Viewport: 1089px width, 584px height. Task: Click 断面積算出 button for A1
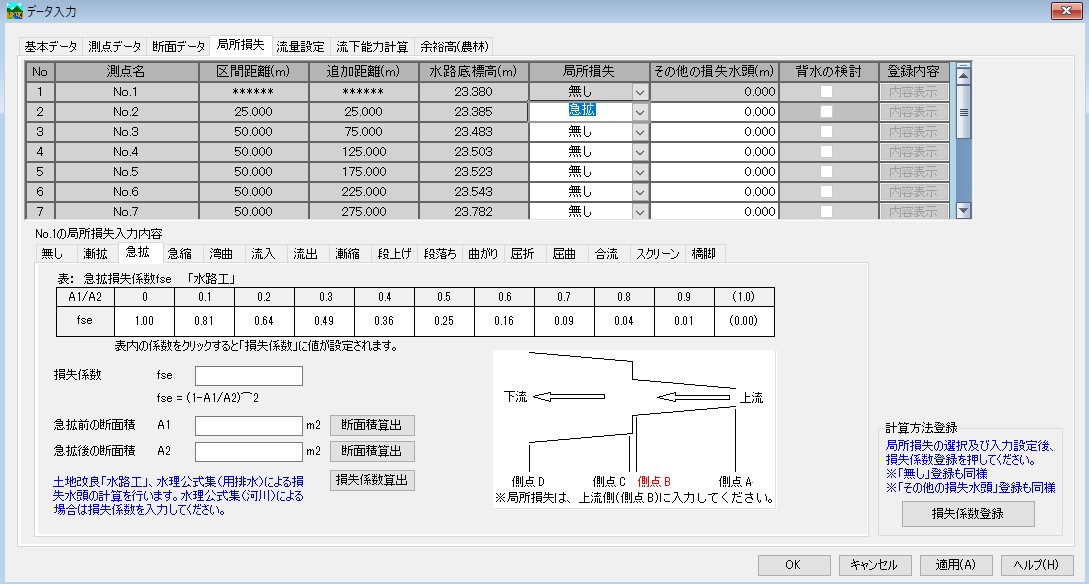click(372, 425)
